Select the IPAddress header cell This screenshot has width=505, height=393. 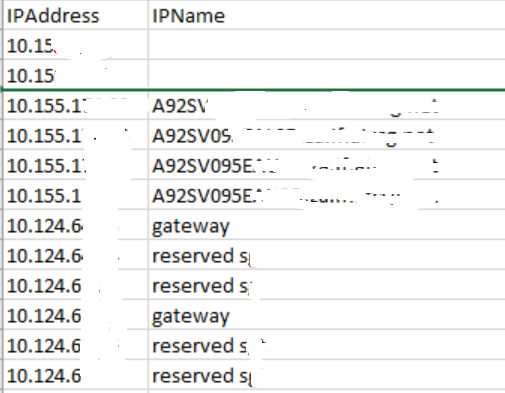coord(76,16)
